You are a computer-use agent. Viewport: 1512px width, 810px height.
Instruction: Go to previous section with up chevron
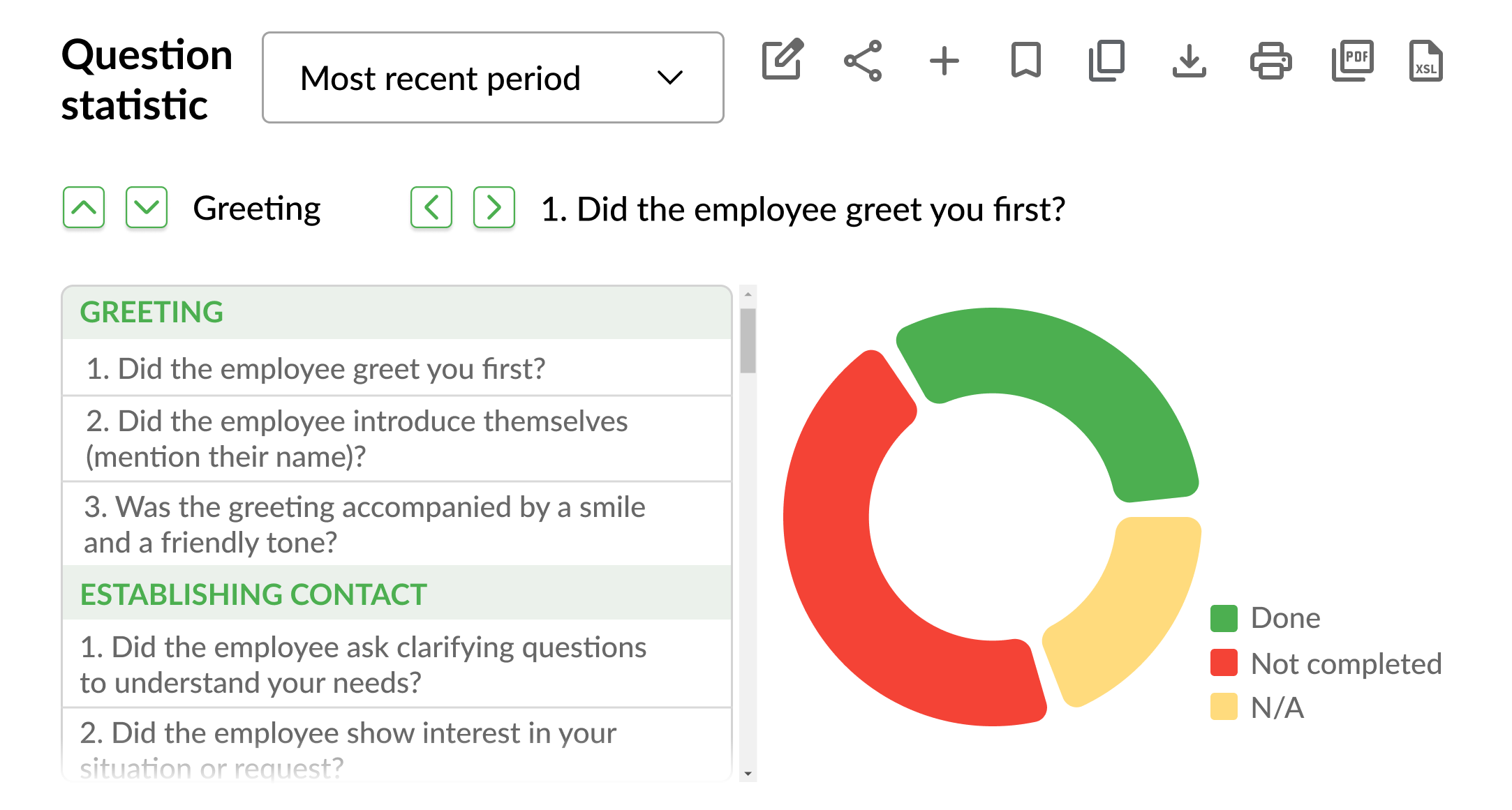point(84,207)
